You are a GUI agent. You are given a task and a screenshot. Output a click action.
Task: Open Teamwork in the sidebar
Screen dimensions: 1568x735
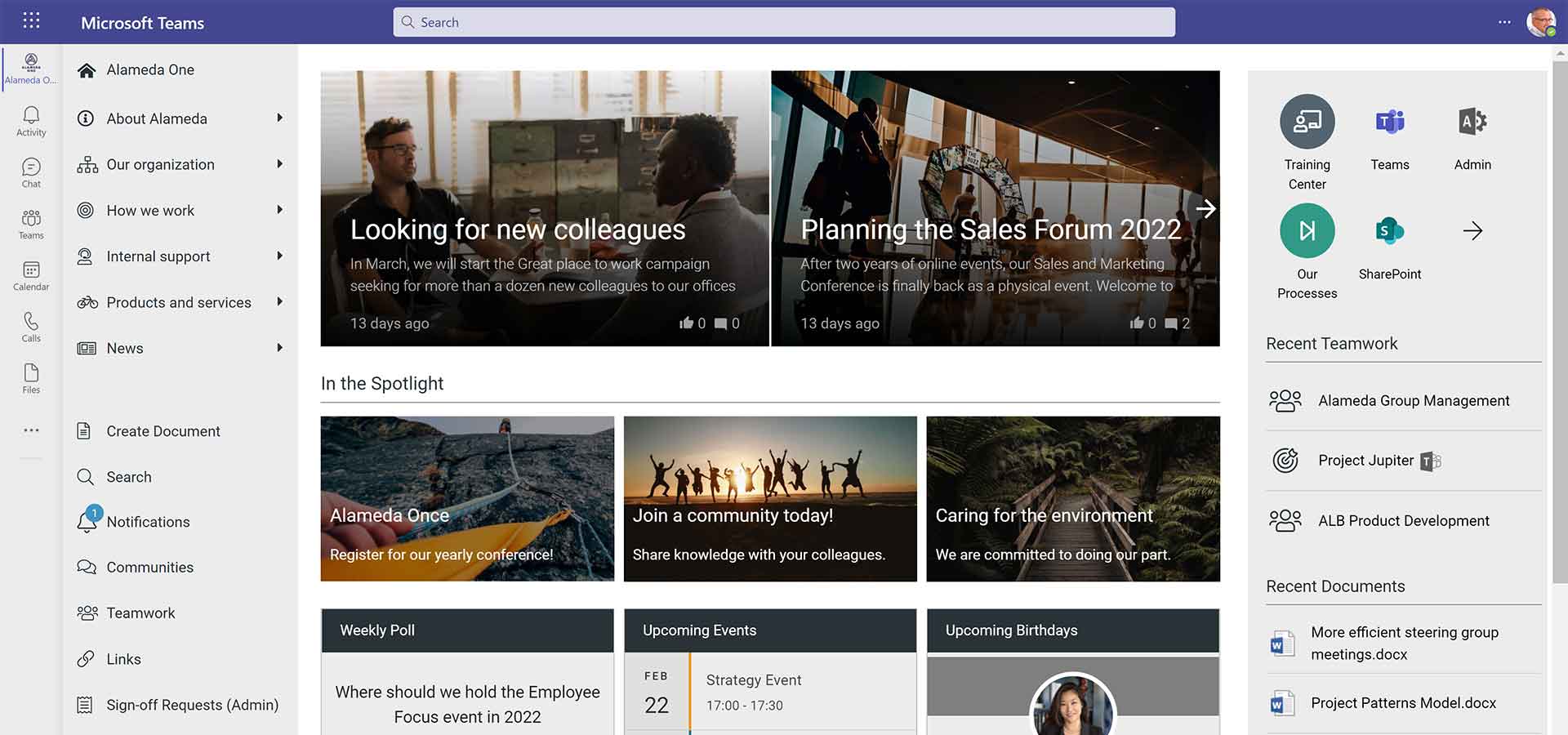pyautogui.click(x=140, y=612)
